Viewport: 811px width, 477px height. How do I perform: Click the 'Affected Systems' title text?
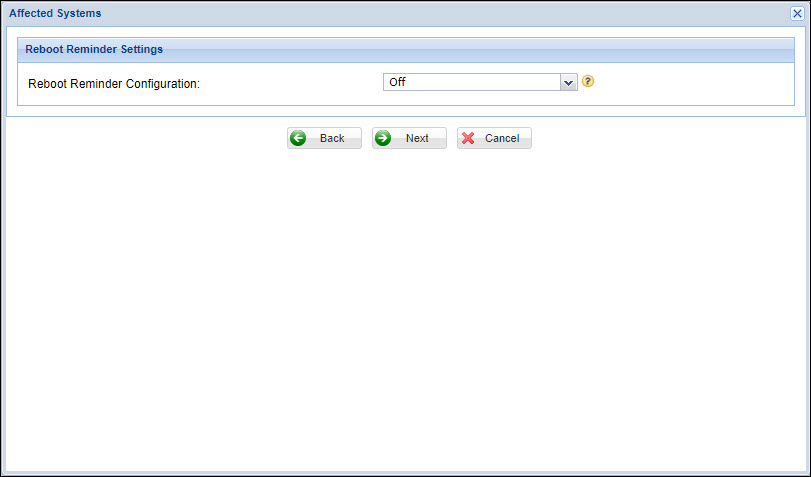click(55, 13)
